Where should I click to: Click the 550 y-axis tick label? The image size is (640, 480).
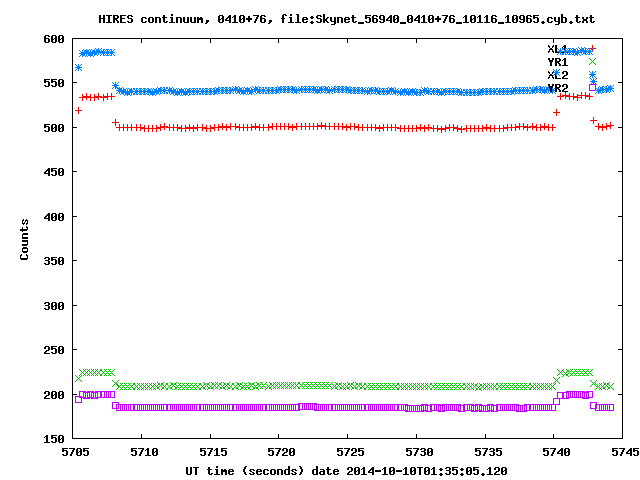(54, 83)
